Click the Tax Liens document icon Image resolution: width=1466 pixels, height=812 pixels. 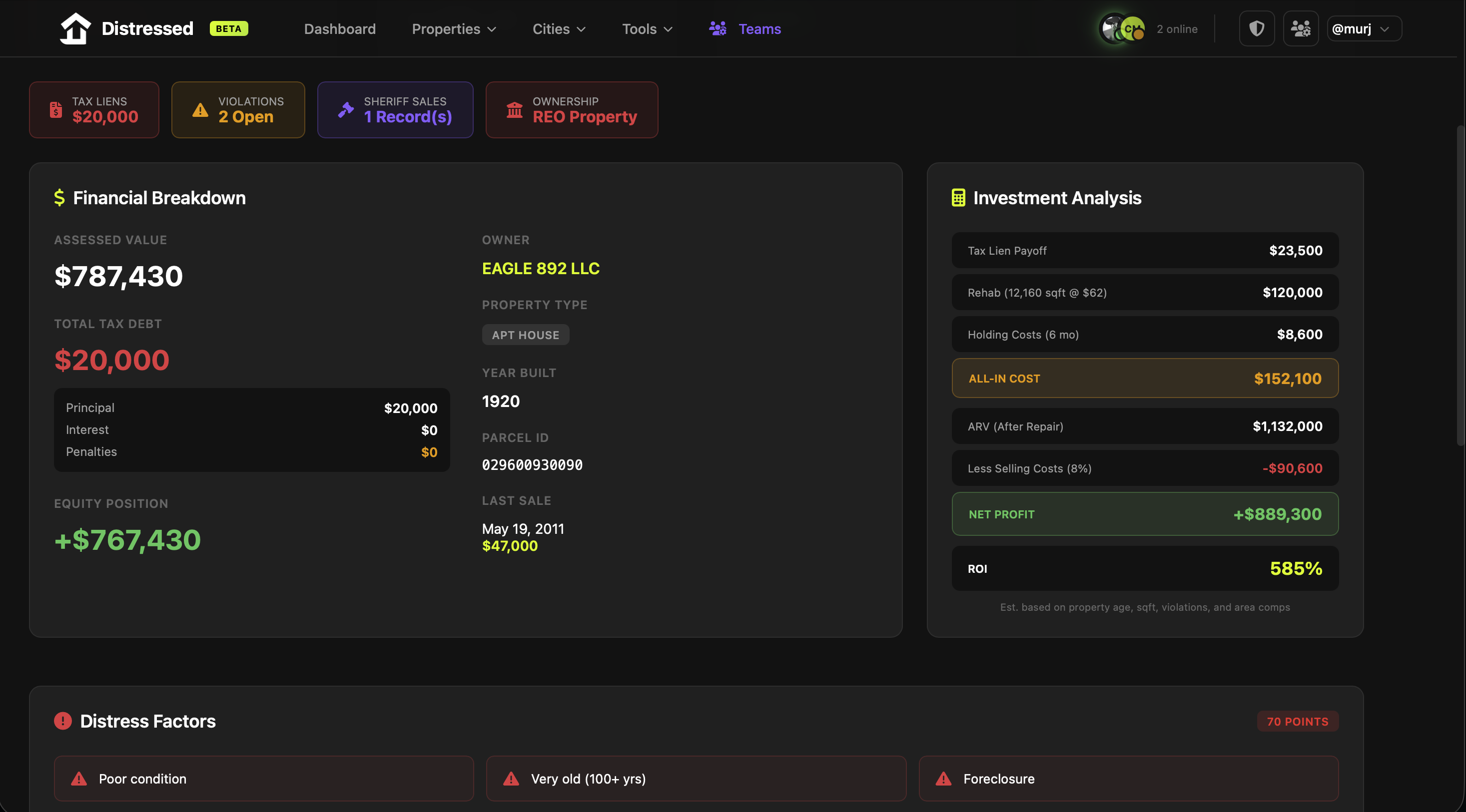click(56, 110)
